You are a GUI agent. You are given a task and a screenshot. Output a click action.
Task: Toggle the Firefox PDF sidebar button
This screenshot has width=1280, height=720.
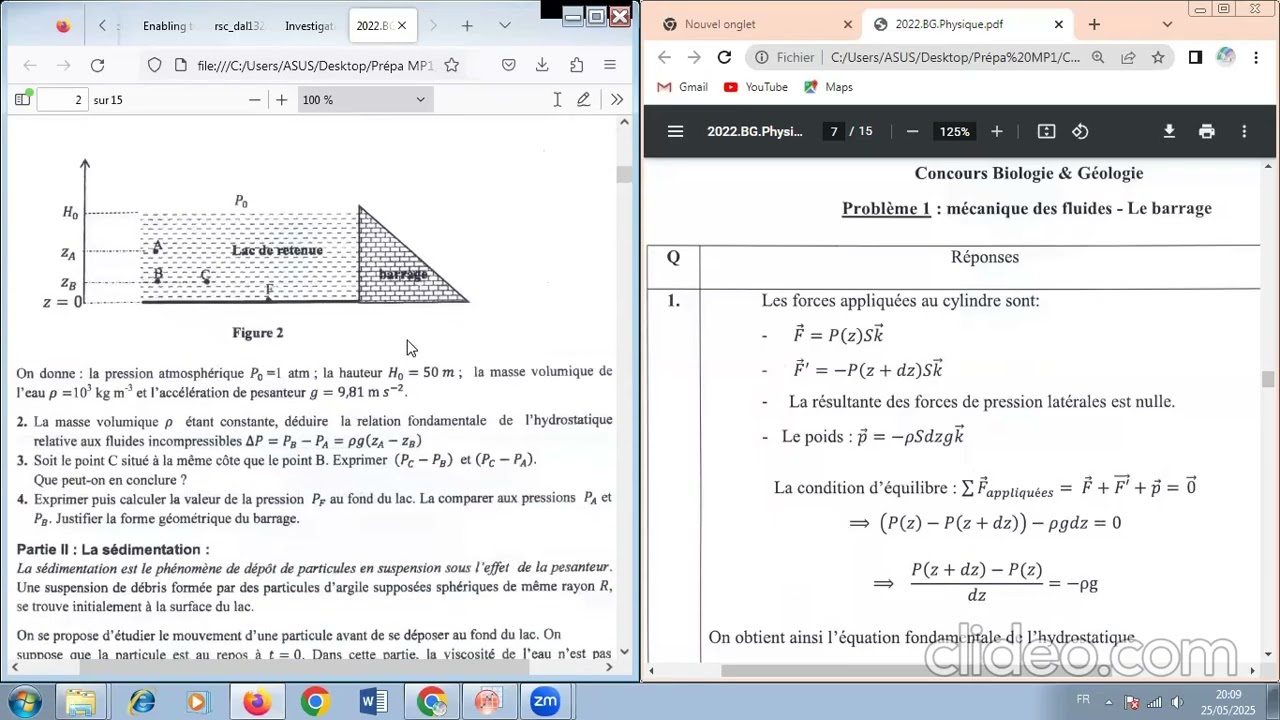[x=22, y=100]
